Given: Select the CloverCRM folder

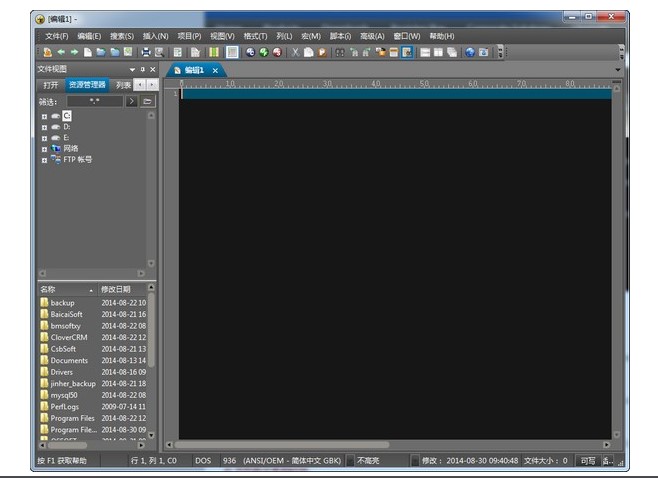Looking at the screenshot, I should [69, 337].
